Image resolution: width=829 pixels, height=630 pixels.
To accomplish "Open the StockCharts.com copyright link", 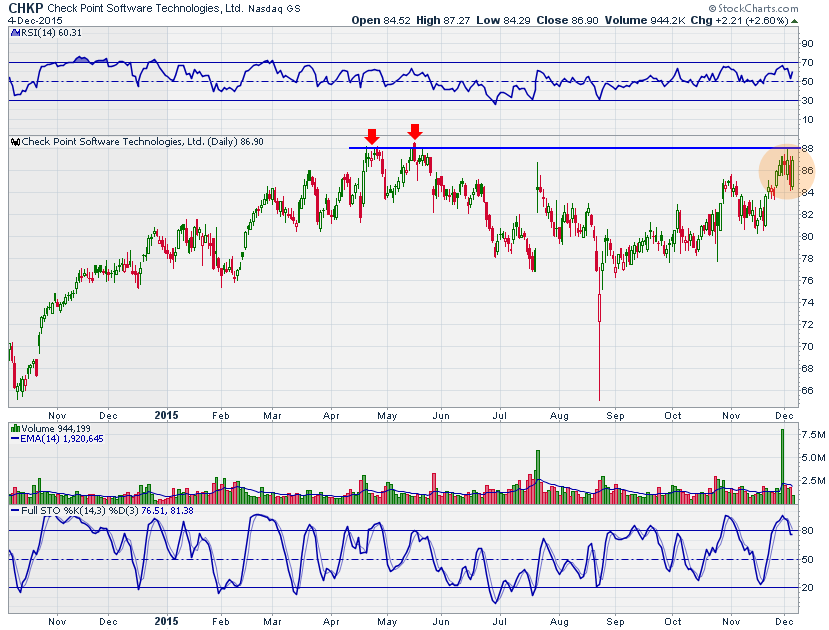I will (x=753, y=8).
